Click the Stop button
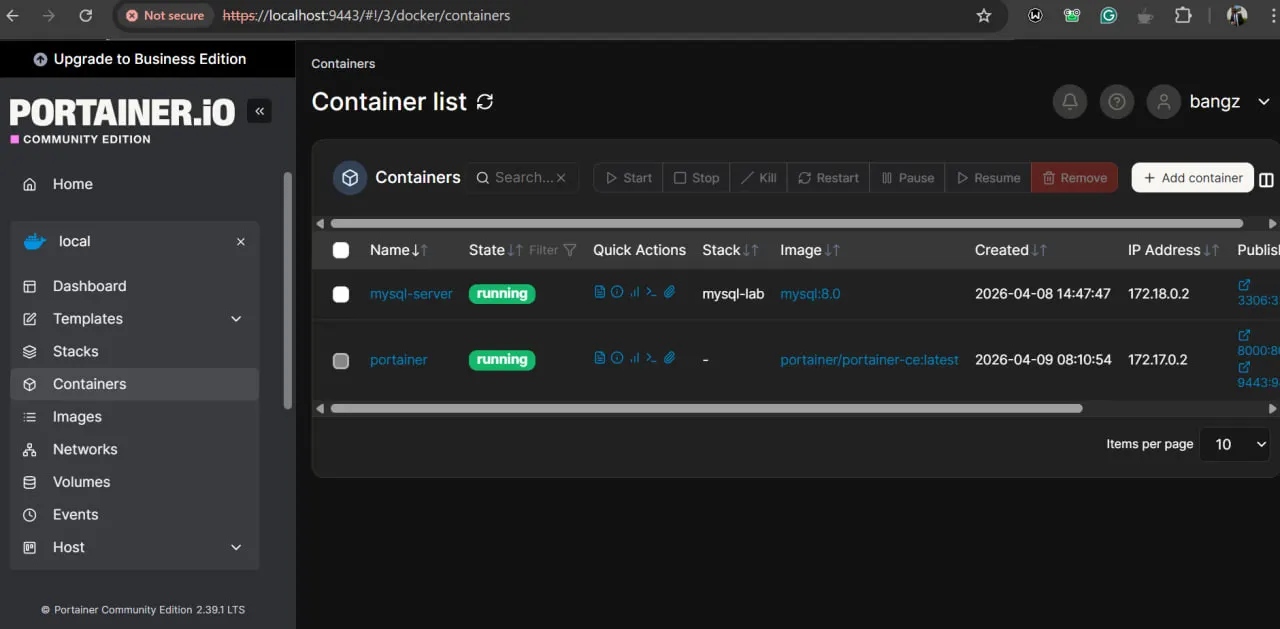 [x=696, y=178]
